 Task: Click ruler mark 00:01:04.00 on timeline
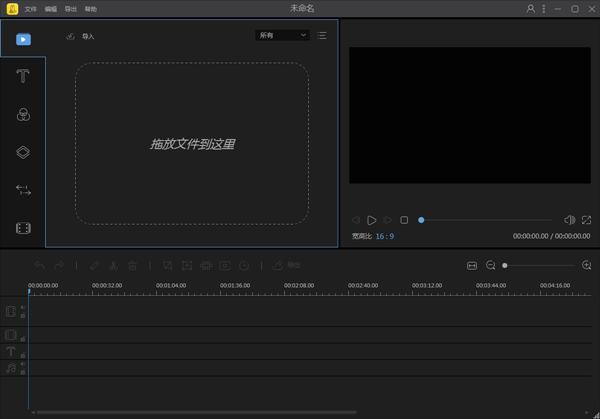coord(171,285)
